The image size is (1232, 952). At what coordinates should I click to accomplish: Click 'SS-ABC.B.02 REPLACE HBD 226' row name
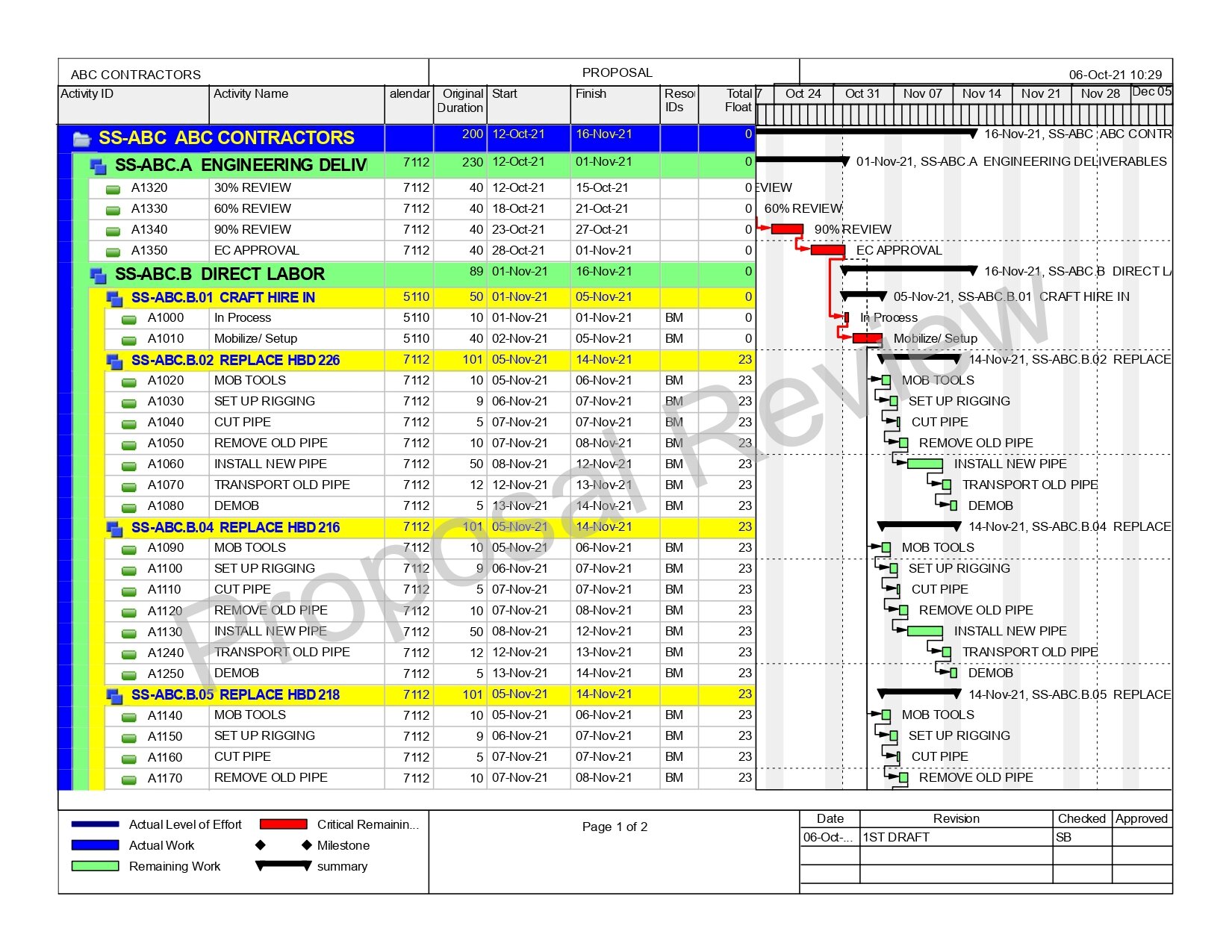click(x=235, y=361)
